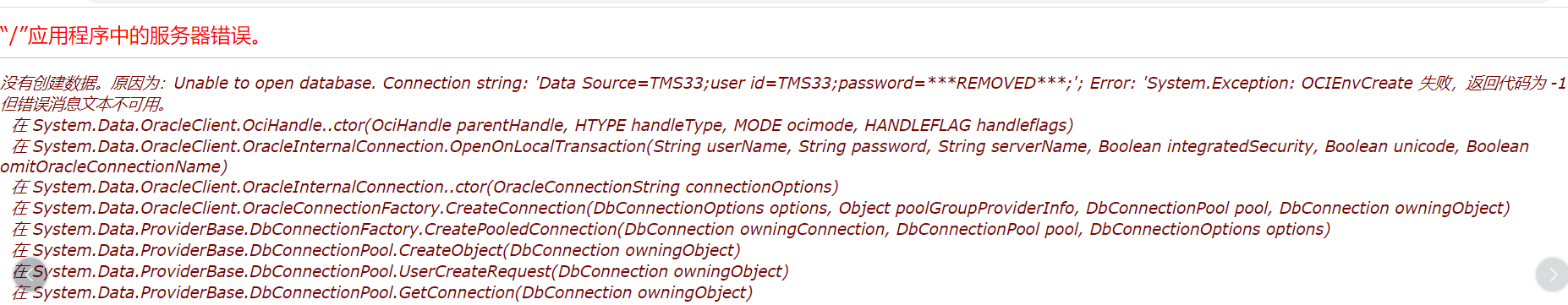Click the left arrow previous-image button
Viewport: 1568px width, 305px height.
coord(28,274)
